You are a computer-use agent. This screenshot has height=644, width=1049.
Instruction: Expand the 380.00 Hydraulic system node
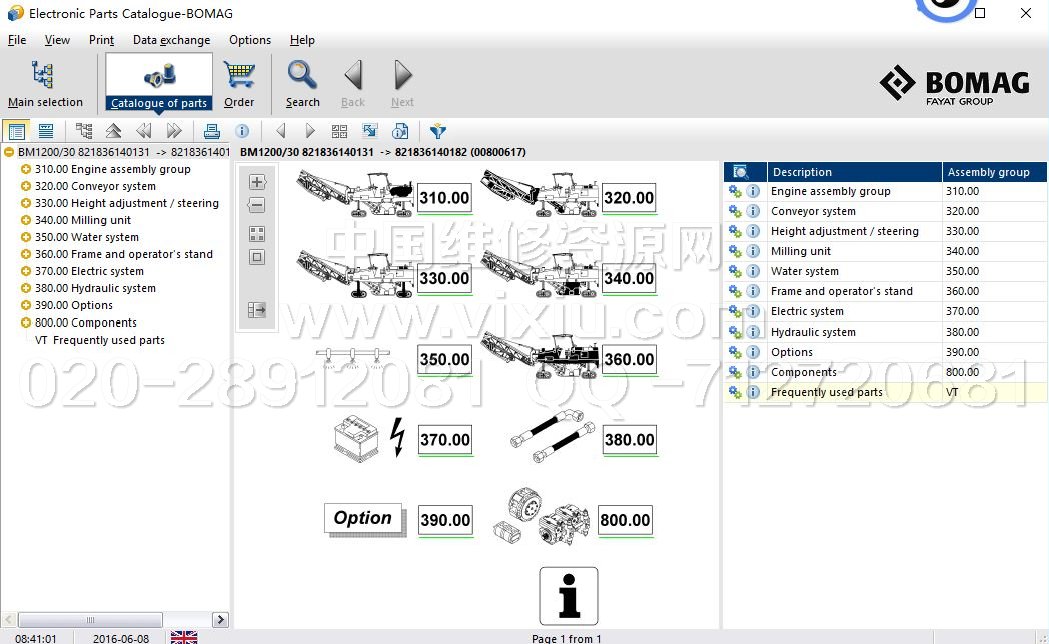click(x=25, y=288)
